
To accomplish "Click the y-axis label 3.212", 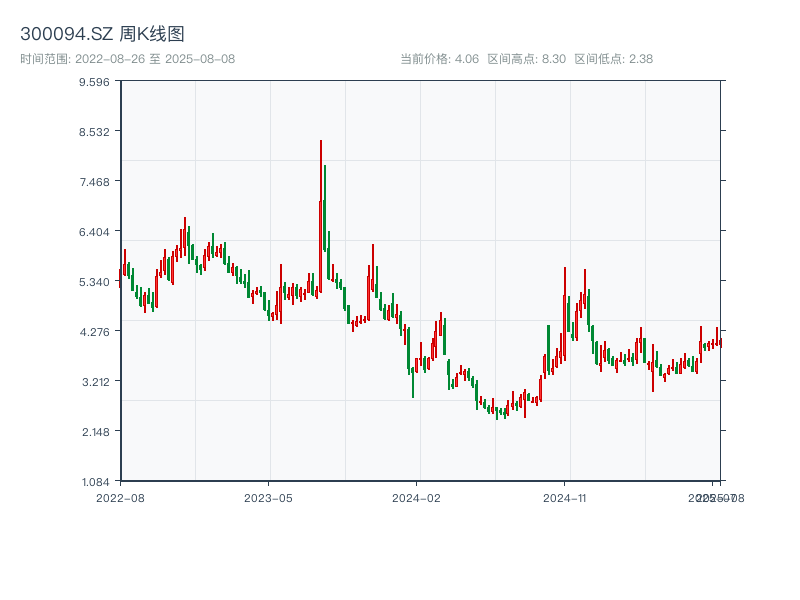I will coord(95,382).
